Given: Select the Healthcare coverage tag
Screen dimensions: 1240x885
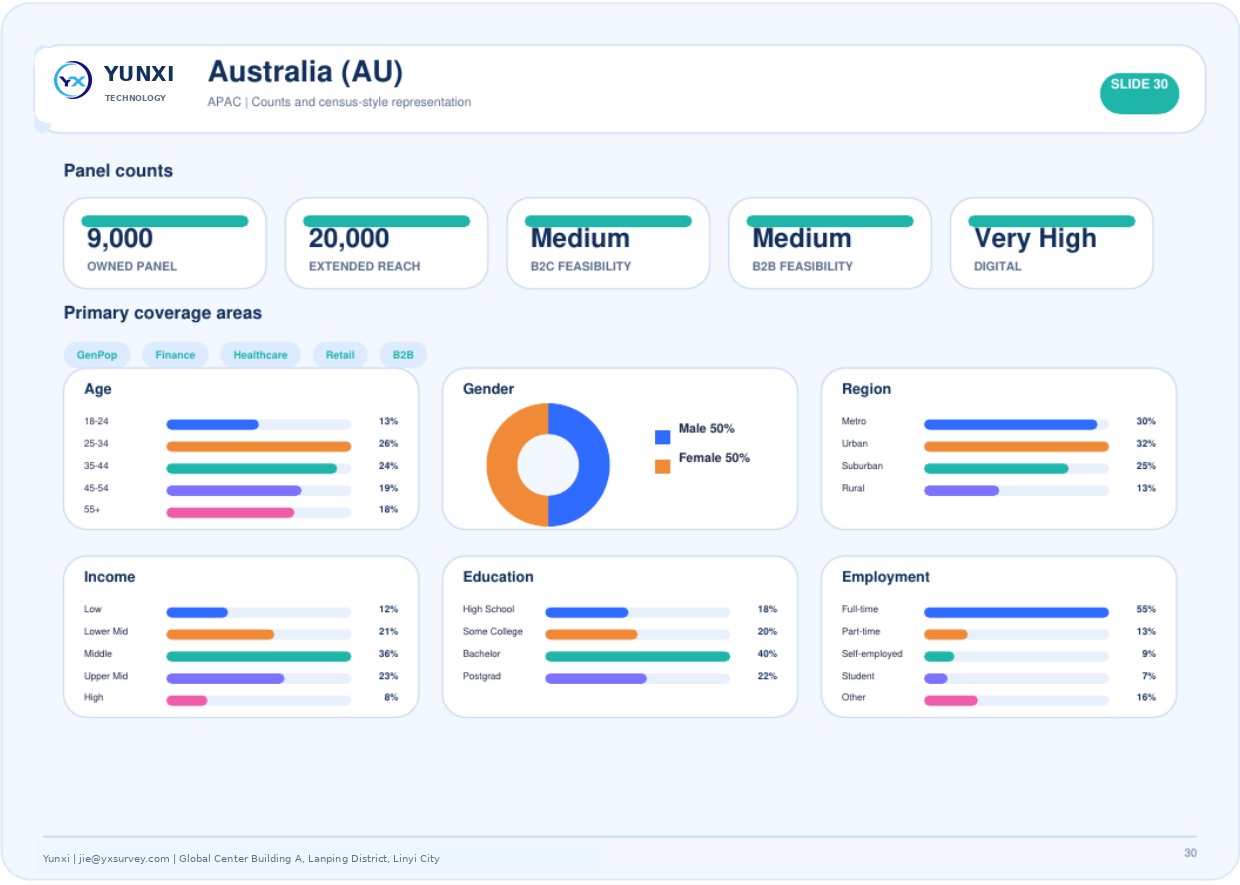Looking at the screenshot, I should (x=260, y=355).
